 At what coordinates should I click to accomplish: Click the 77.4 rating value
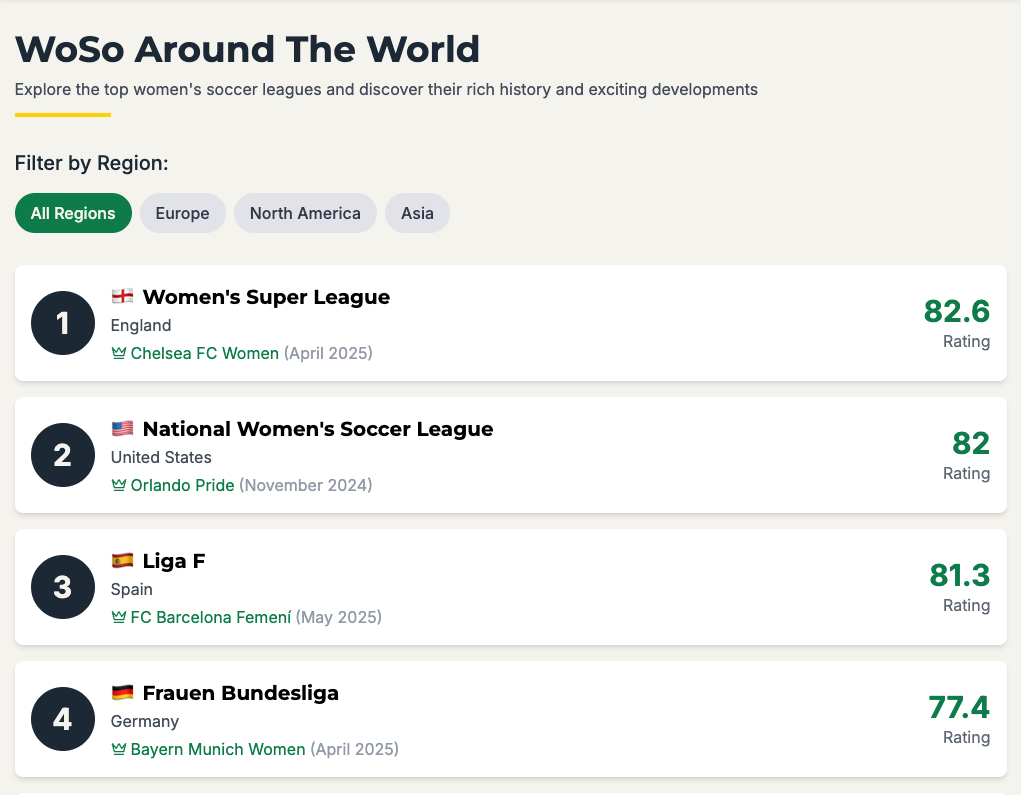click(959, 708)
